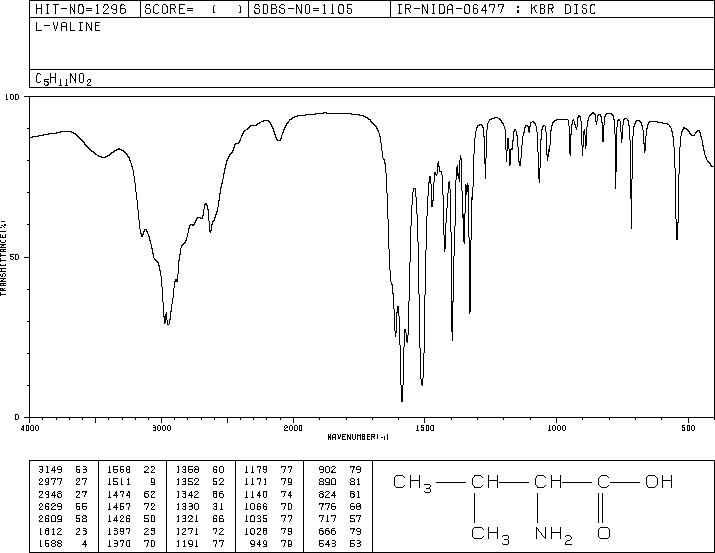This screenshot has width=715, height=553.
Task: Select peak table entry 1321
Action: pos(187,519)
